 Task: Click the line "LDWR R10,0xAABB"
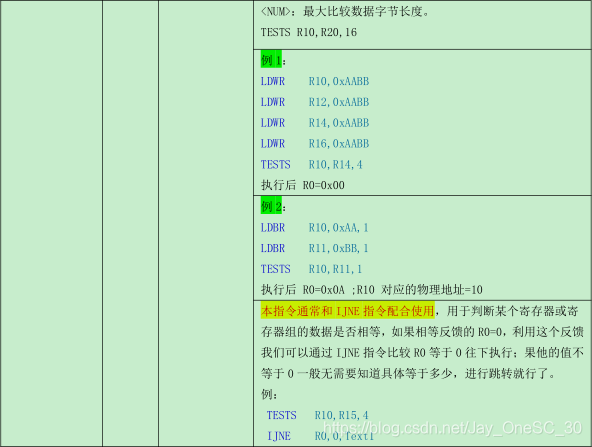(x=314, y=82)
